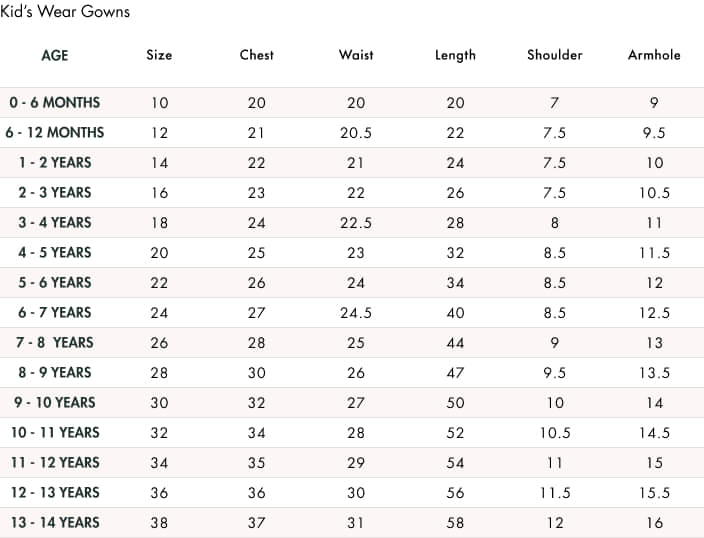
Task: Click the Chest column header
Action: tap(257, 55)
